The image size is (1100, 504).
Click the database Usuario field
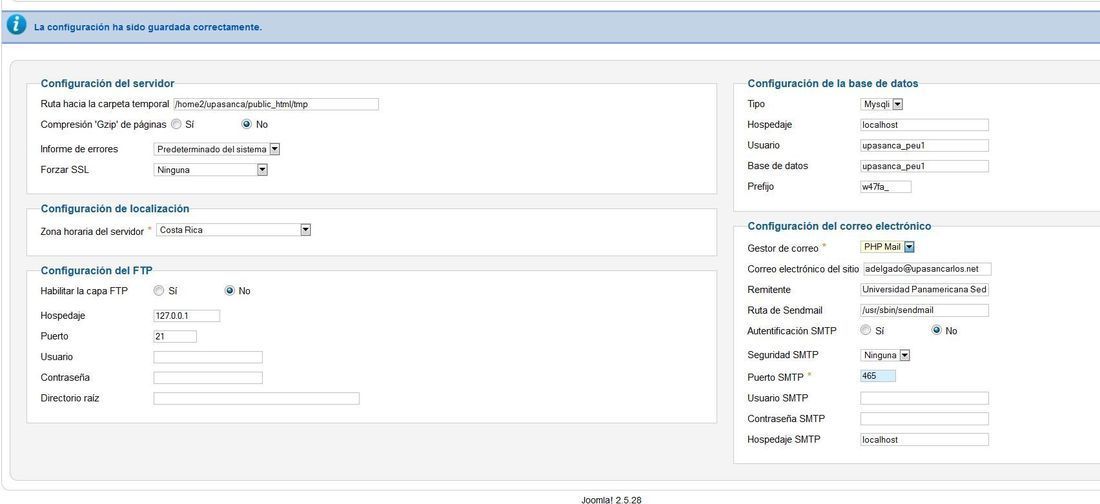925,145
